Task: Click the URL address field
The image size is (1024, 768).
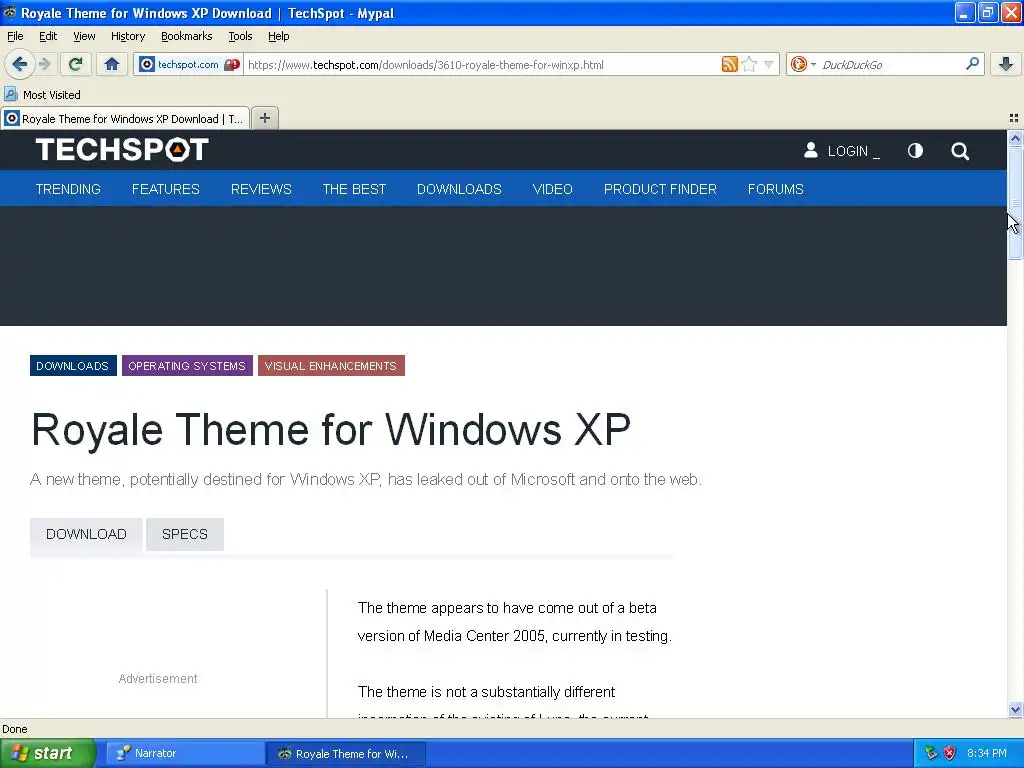Action: 482,65
